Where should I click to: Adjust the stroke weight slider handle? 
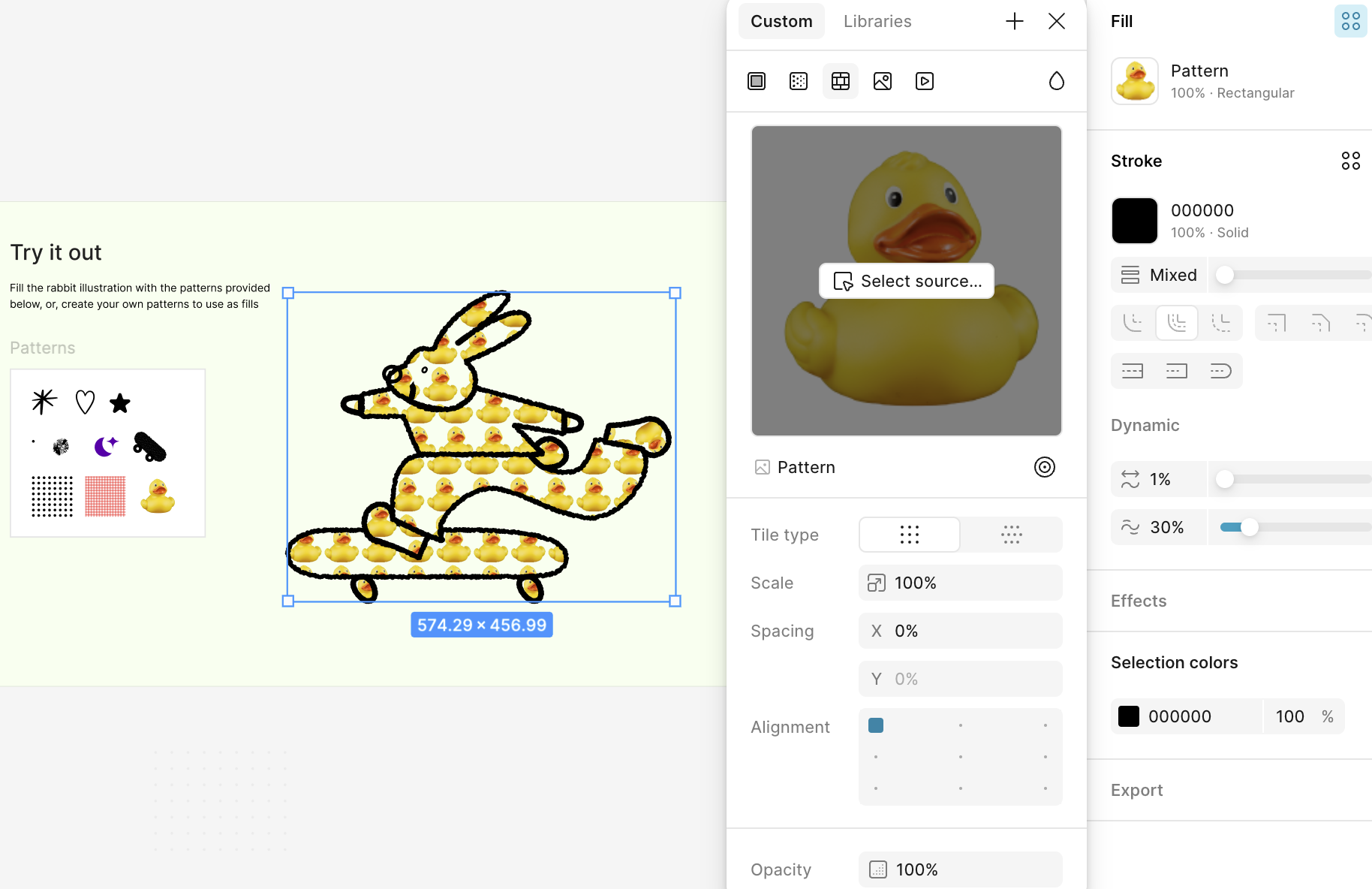(x=1225, y=275)
